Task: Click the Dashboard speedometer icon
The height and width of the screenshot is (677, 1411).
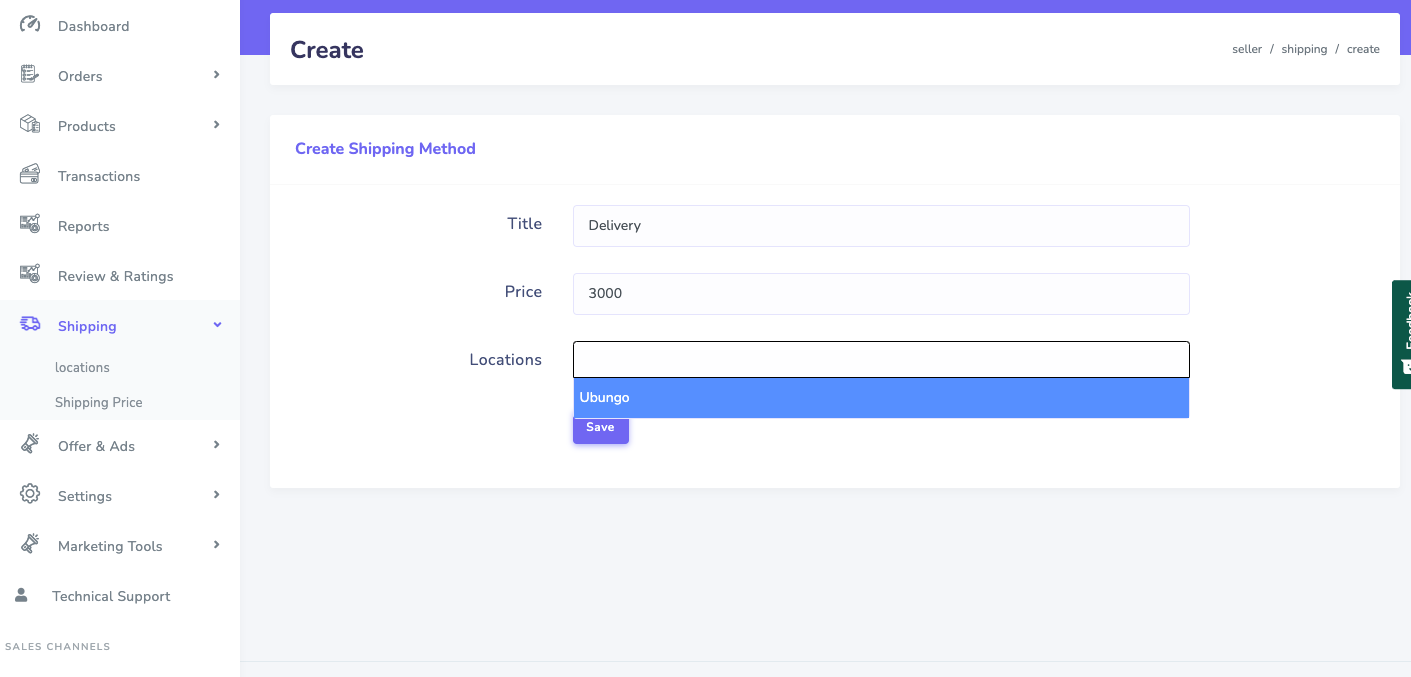Action: click(30, 25)
